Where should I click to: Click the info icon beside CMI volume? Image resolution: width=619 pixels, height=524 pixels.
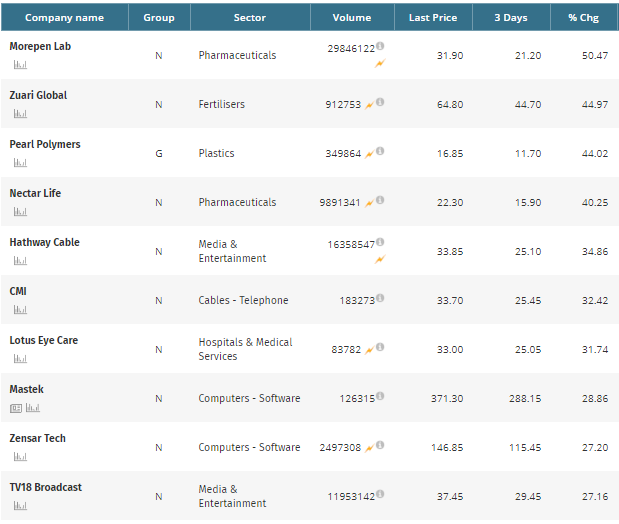[x=380, y=299]
